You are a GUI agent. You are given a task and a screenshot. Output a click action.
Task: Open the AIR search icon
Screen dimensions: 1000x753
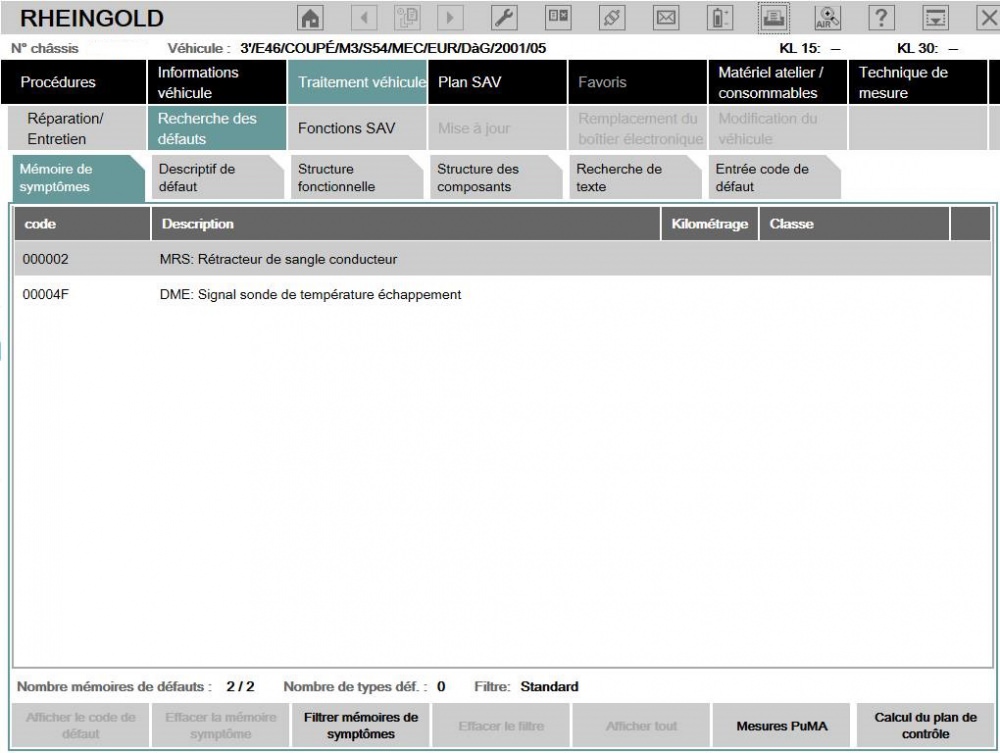coord(827,17)
